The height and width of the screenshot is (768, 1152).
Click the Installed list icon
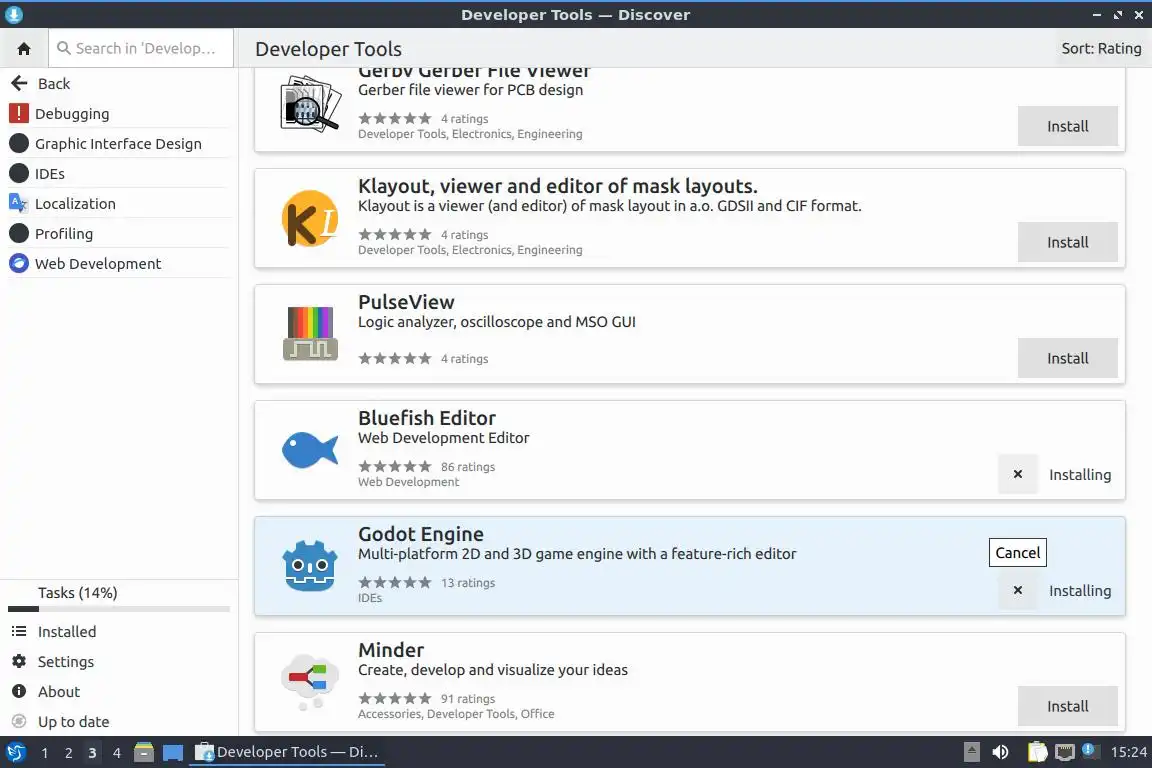click(19, 631)
